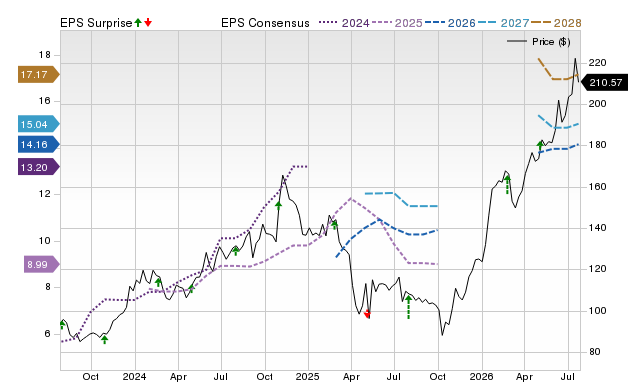Click the red negative surprise arrow on the chart
Viewport: 640px width, 382px height.
click(x=367, y=314)
